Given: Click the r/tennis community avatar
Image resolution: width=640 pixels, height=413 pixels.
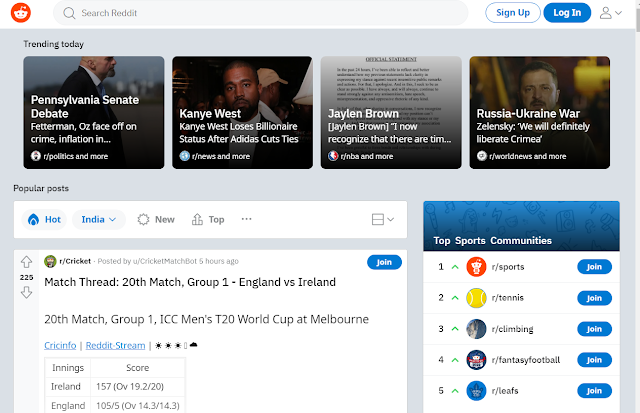Looking at the screenshot, I should pyautogui.click(x=476, y=298).
